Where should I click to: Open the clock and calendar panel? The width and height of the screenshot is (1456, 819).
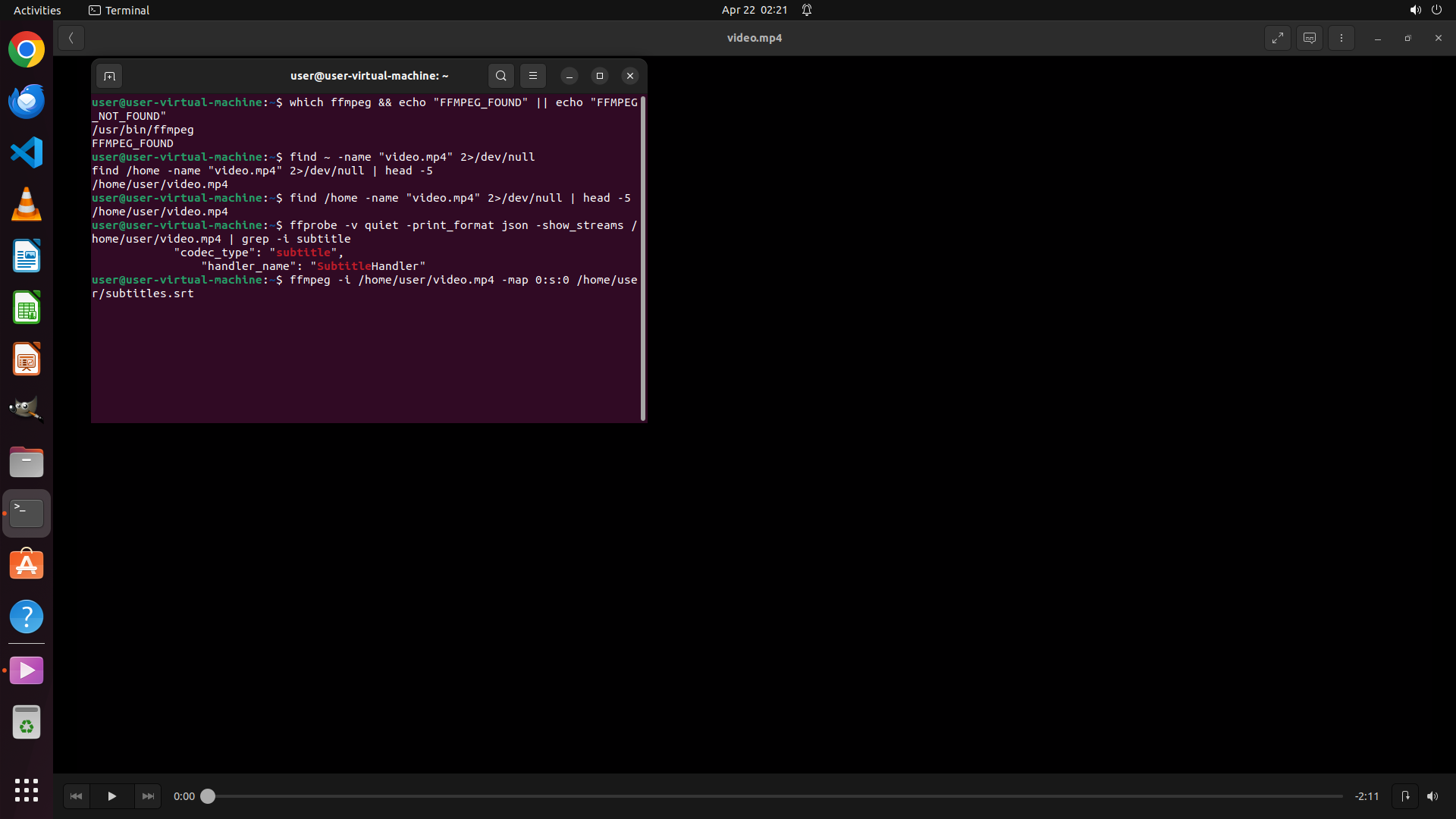[x=754, y=10]
